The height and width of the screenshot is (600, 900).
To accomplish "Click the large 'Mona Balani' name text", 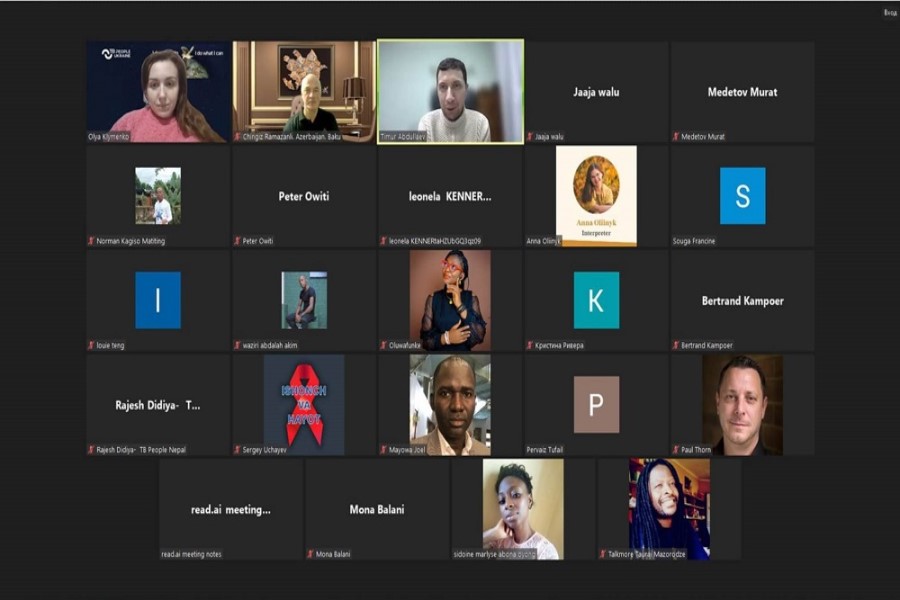I will click(377, 510).
